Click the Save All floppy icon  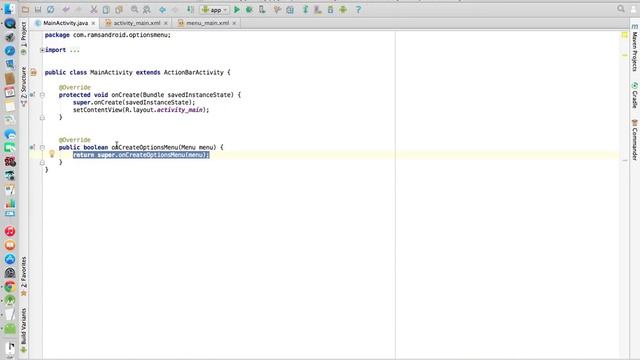(x=38, y=9)
